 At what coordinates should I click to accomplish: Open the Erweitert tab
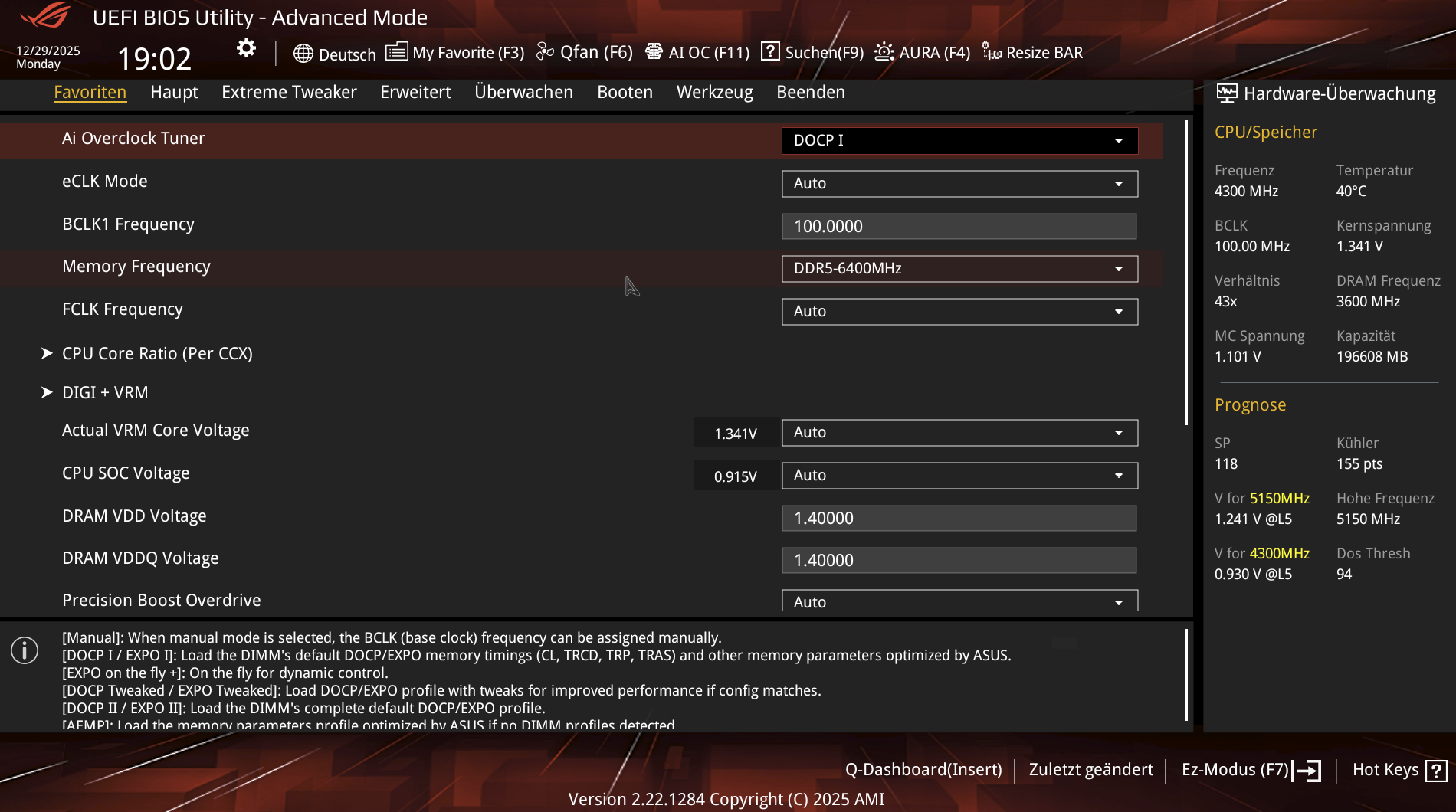415,92
